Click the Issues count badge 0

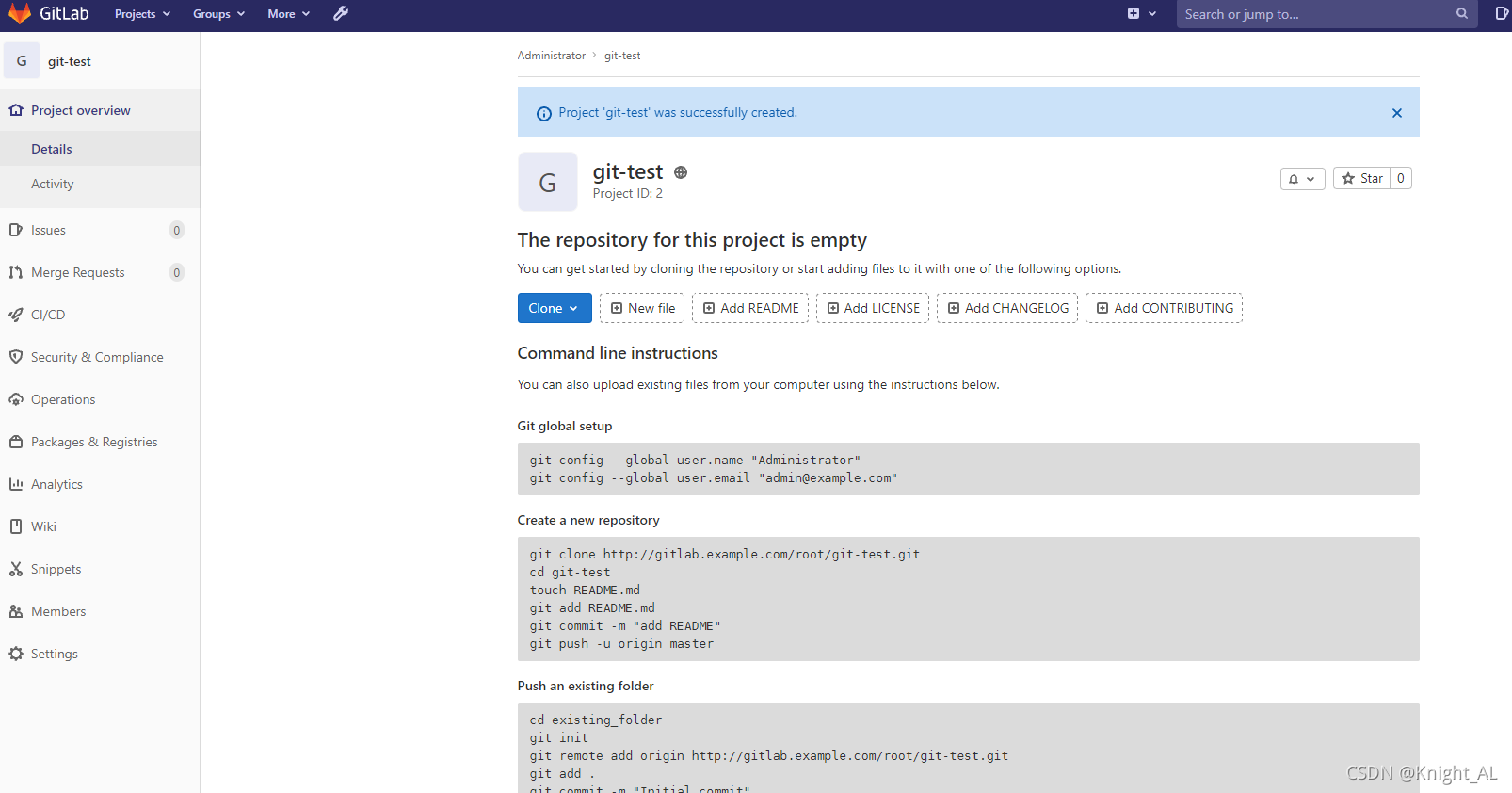[x=176, y=230]
